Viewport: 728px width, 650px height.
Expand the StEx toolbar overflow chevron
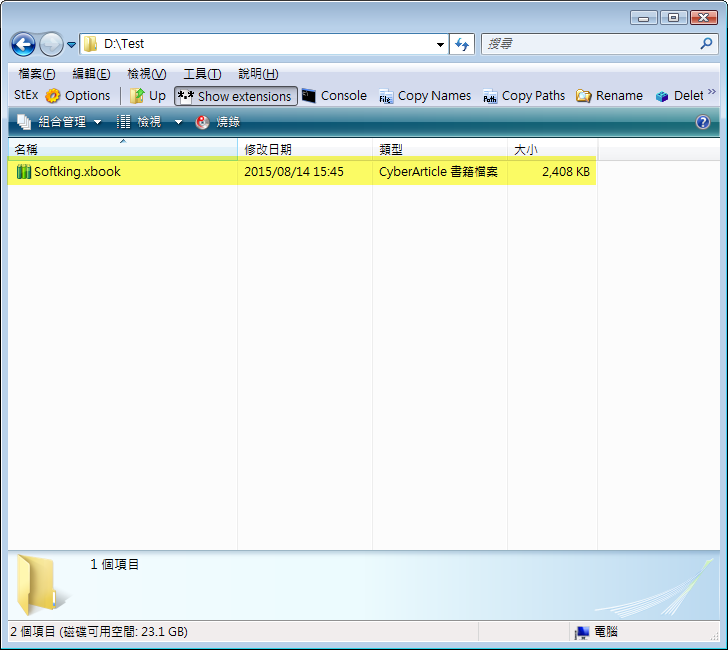coord(712,92)
